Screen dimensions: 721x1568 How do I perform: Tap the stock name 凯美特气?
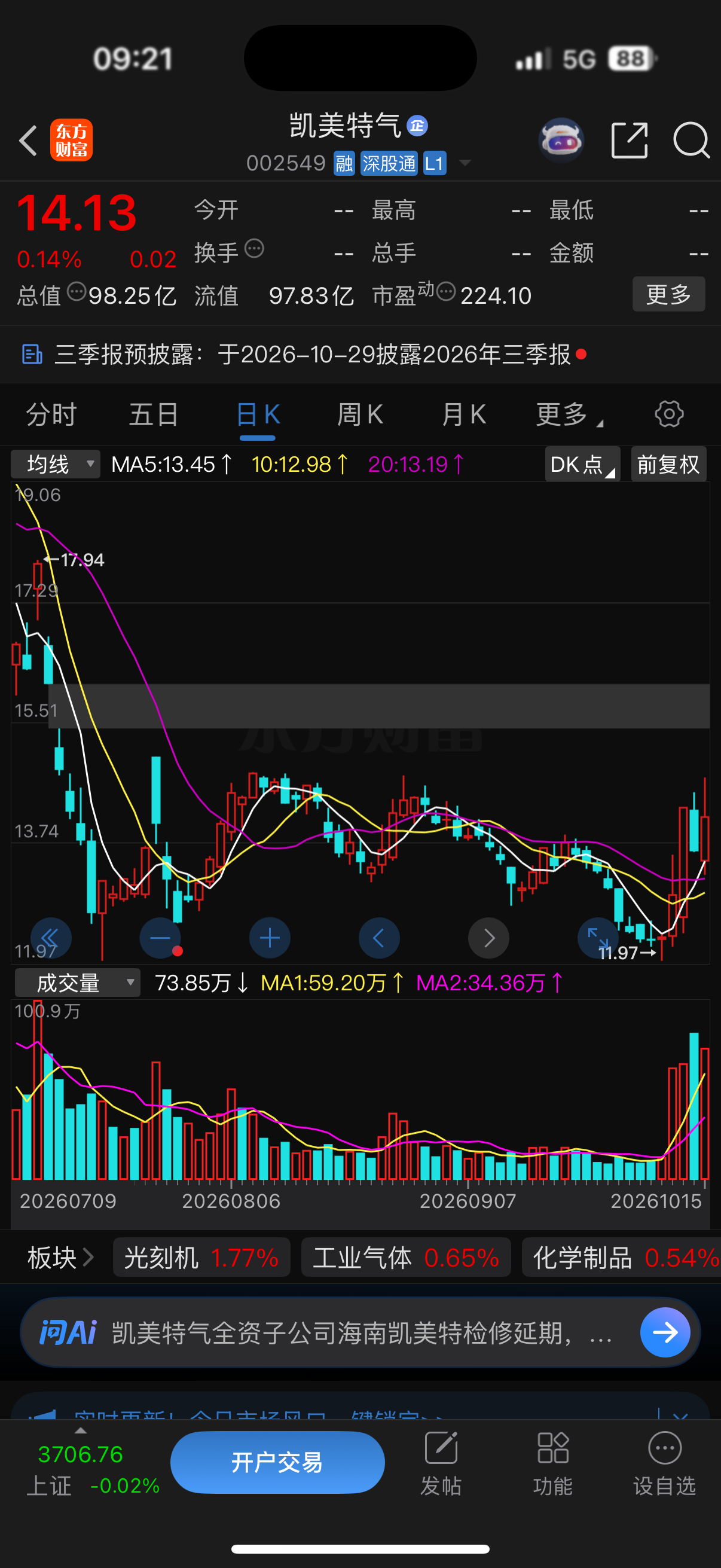(x=345, y=126)
